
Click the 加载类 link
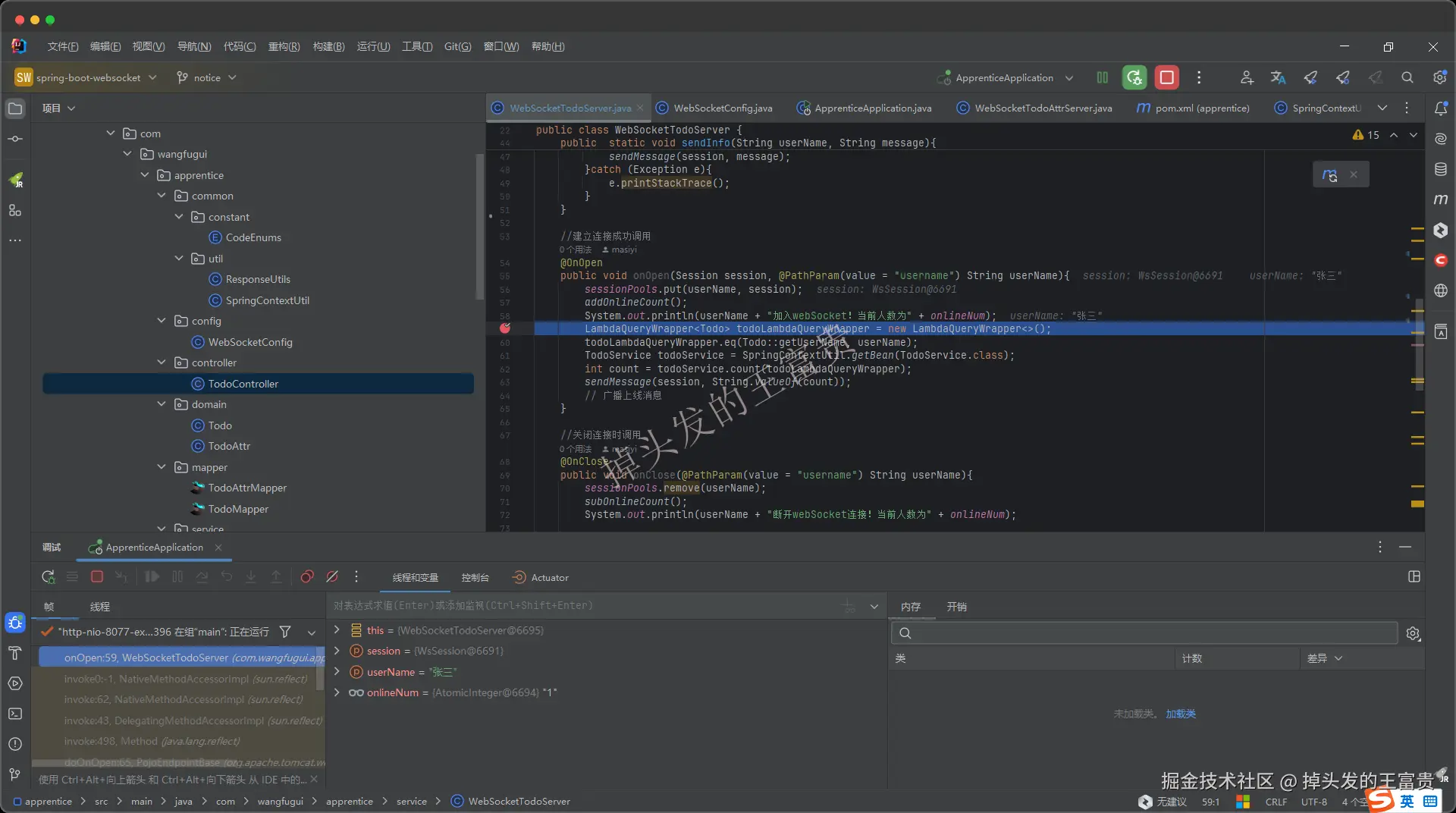click(x=1181, y=714)
